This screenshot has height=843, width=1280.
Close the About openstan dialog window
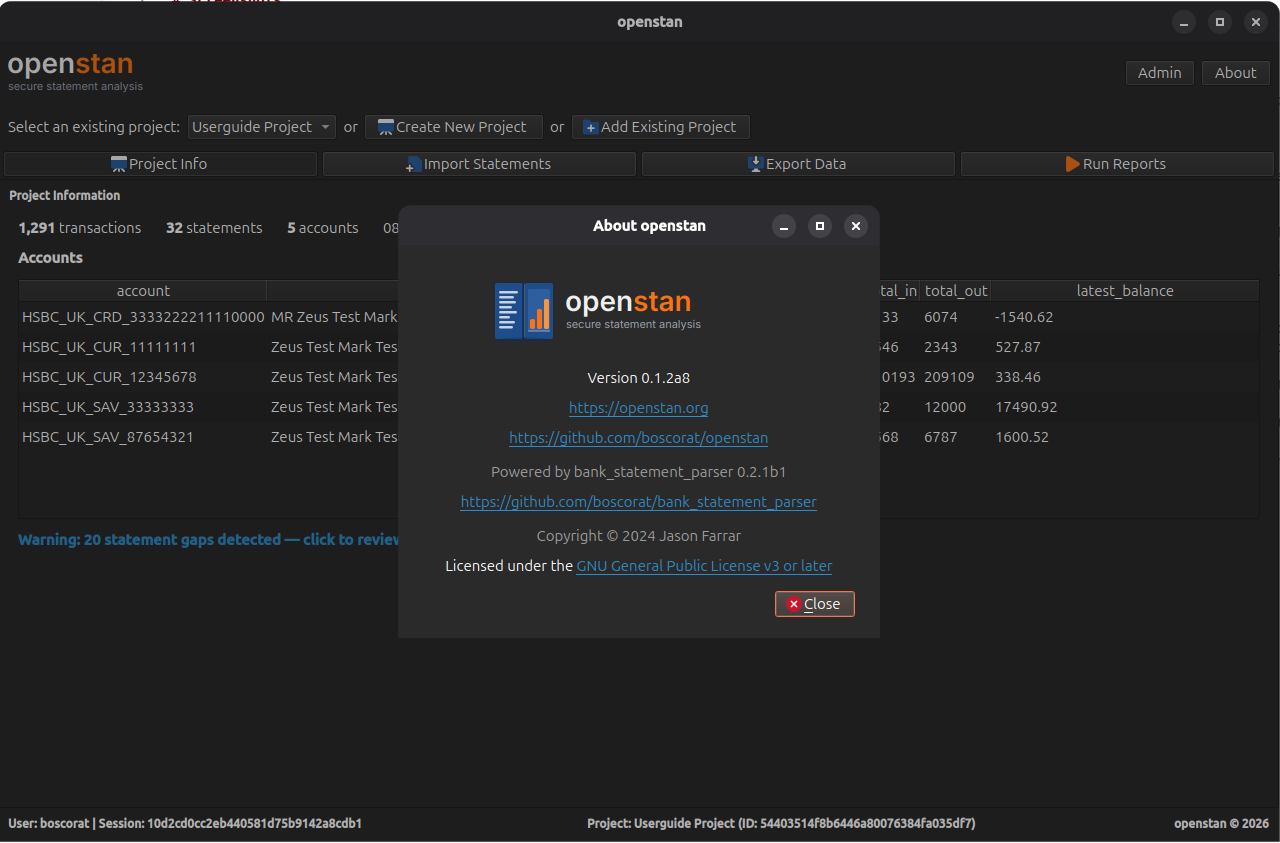[855, 226]
